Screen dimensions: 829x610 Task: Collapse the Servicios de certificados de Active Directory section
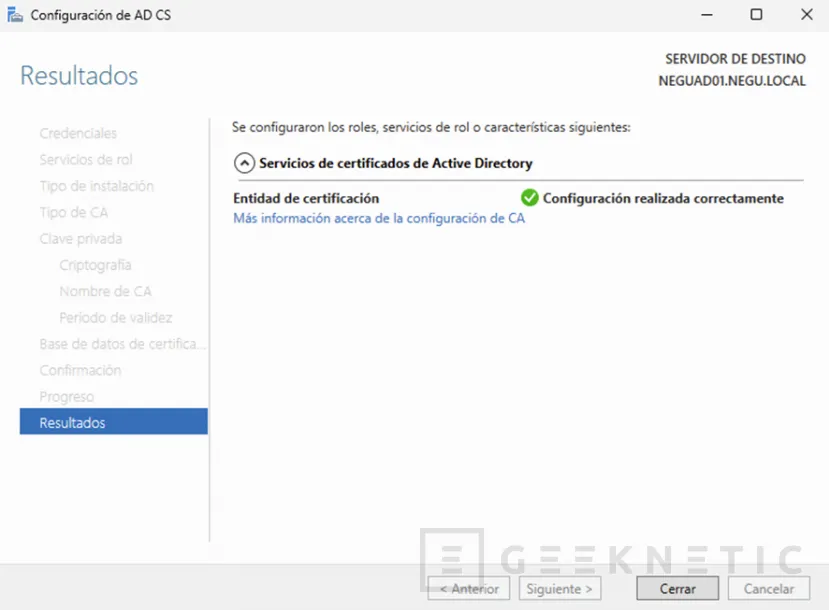click(x=243, y=161)
